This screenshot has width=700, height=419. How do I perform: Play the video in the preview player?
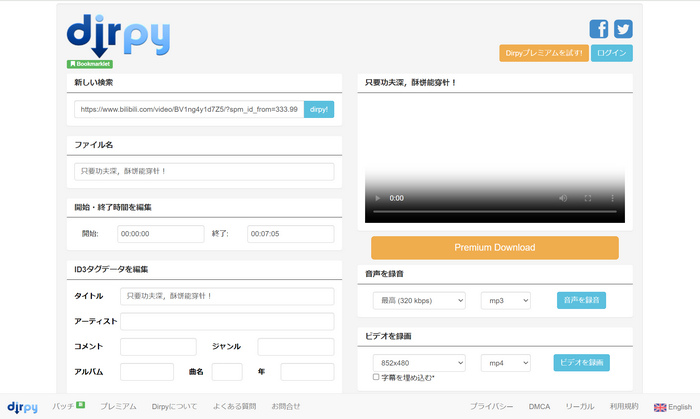coord(378,198)
